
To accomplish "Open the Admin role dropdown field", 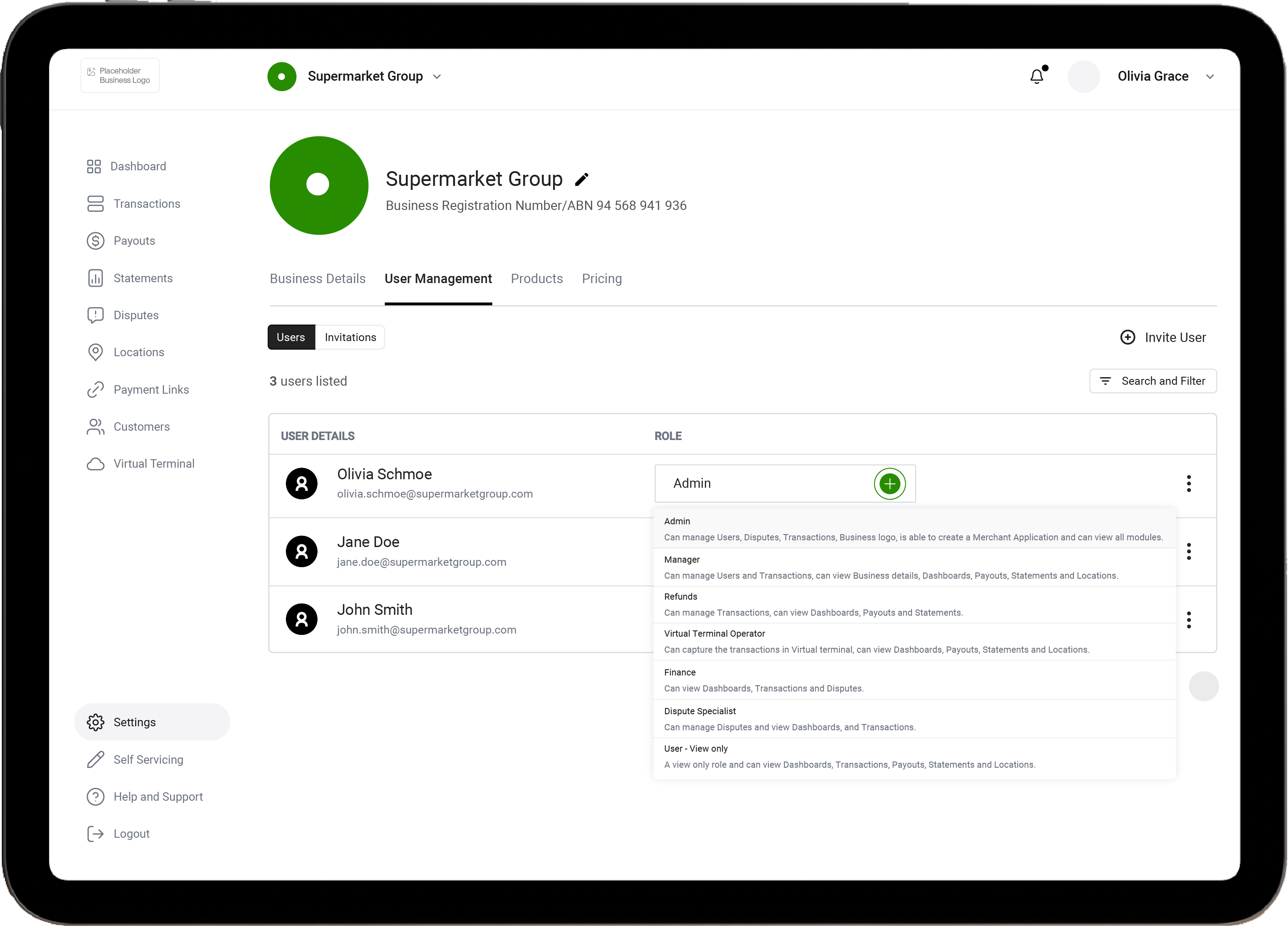I will pos(785,484).
